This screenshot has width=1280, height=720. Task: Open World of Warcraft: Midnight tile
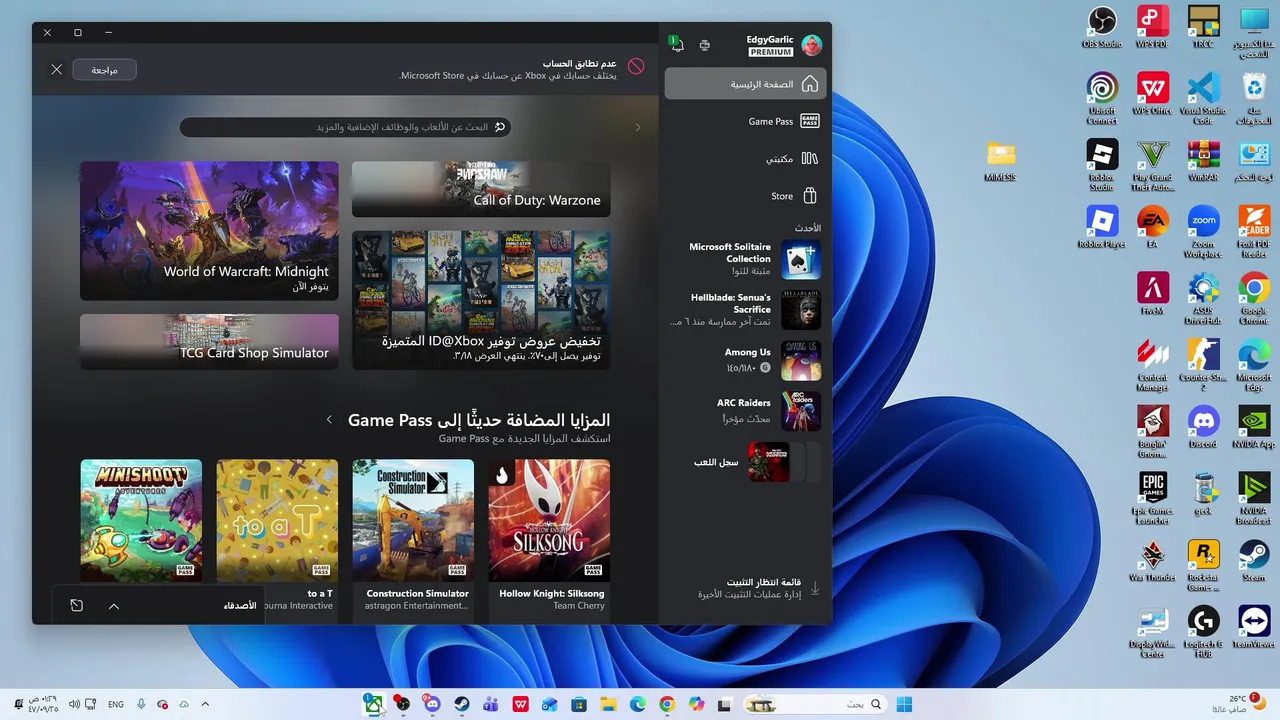coord(209,231)
